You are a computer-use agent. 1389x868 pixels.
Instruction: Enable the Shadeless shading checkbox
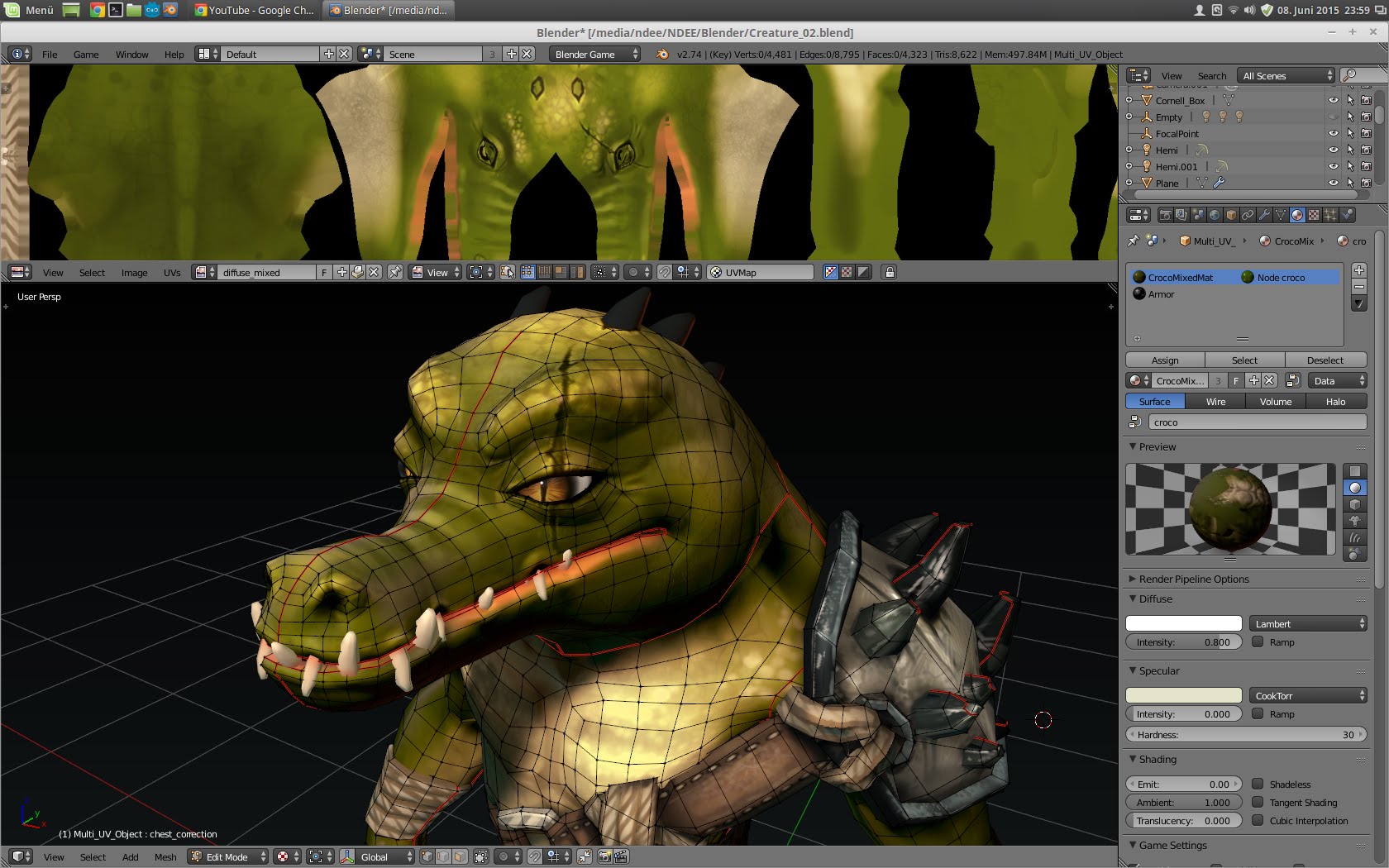tap(1258, 784)
